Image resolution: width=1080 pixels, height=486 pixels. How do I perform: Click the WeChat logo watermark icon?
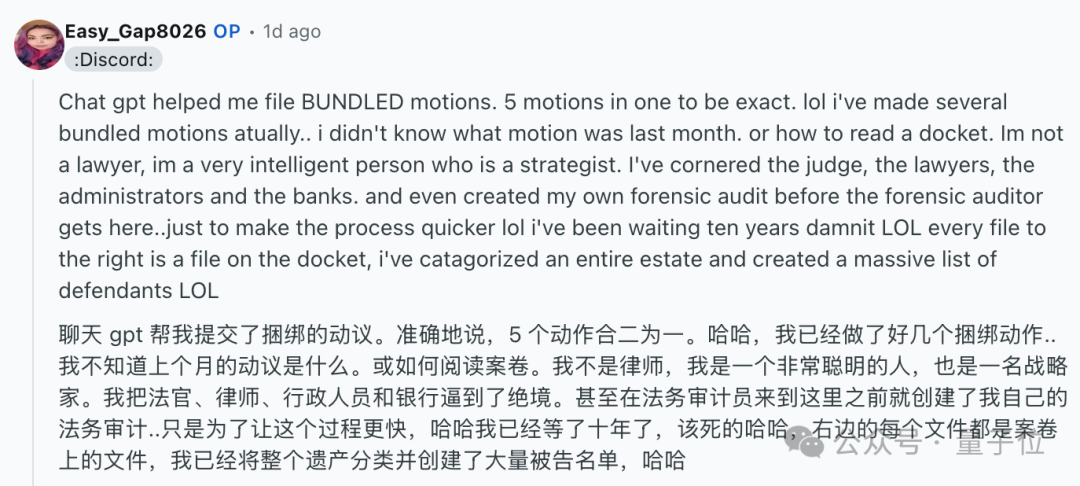point(805,441)
